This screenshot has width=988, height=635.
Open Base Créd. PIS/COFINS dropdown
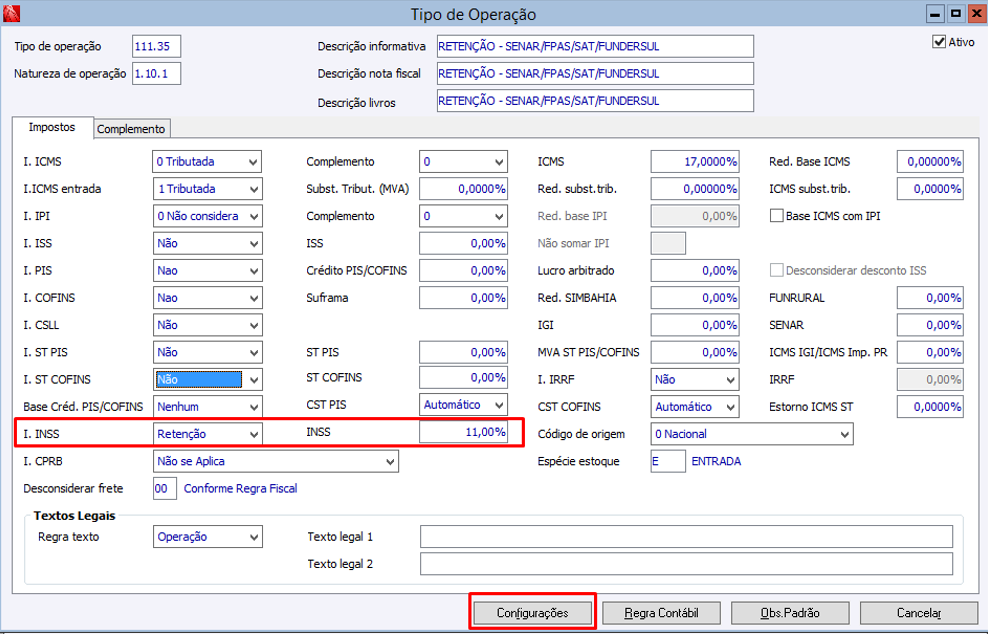(207, 407)
